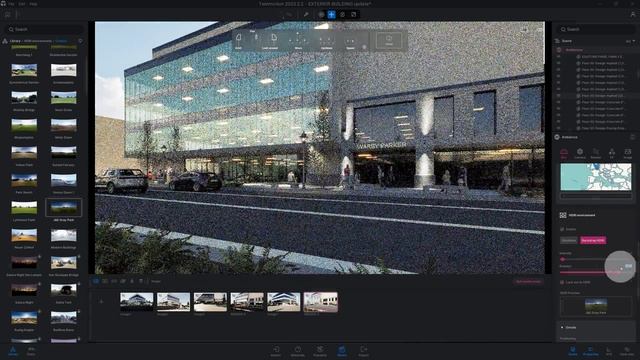This screenshot has height=360, width=640.
Task: Adjust the Intensity slider handle
Action: [x=562, y=260]
